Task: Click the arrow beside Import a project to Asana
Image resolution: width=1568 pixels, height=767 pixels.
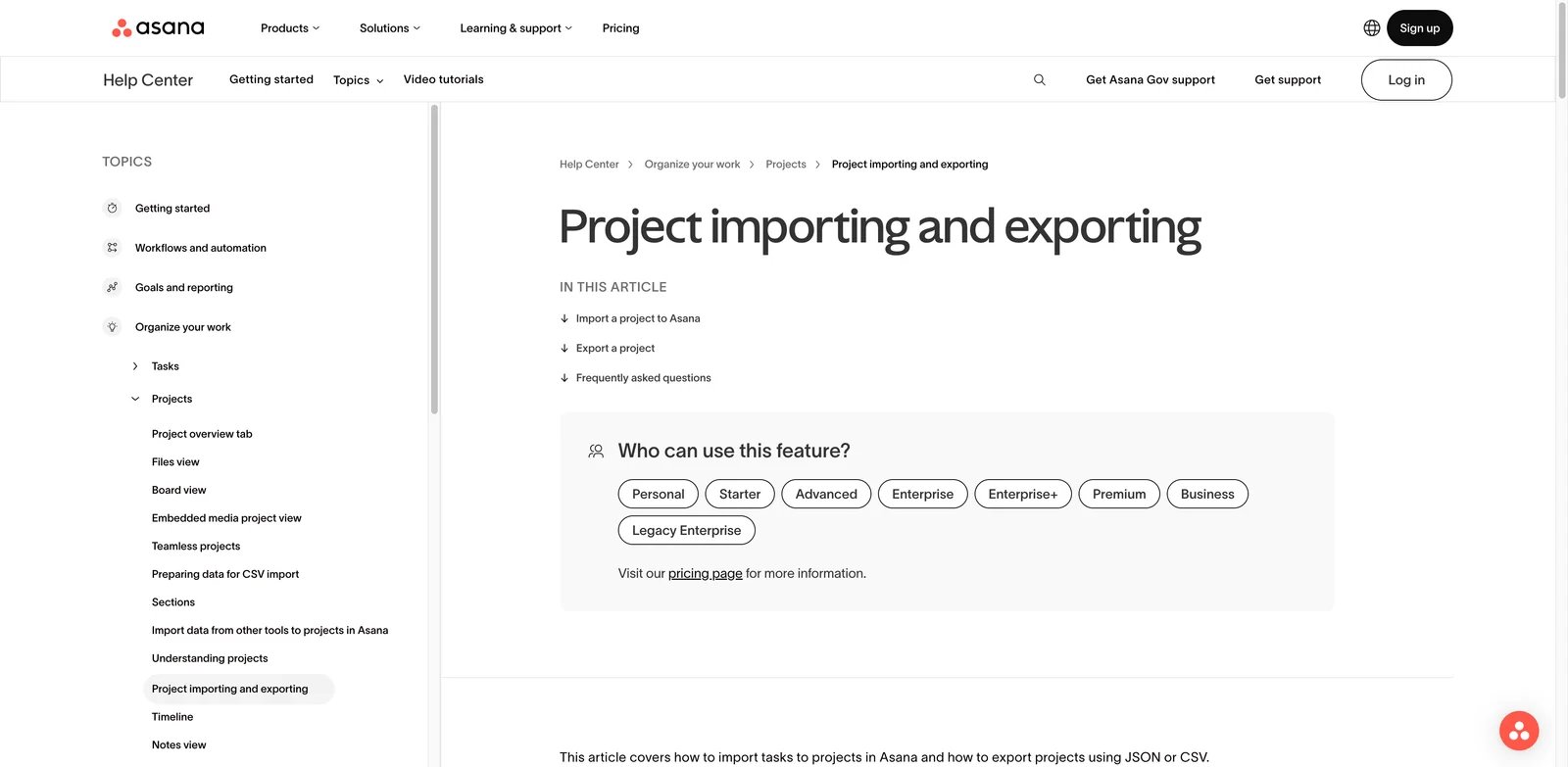Action: pyautogui.click(x=564, y=318)
